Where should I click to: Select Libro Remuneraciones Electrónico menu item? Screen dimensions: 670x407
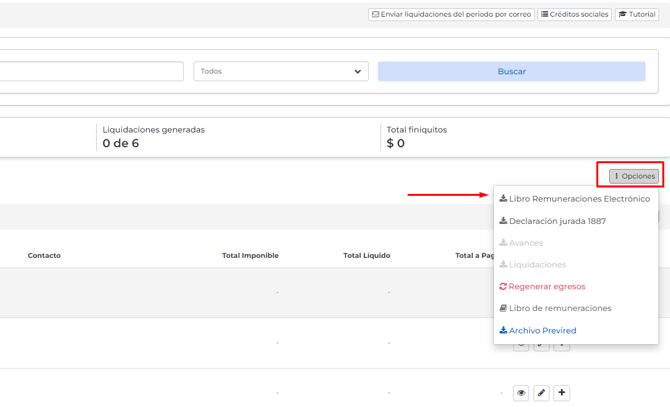(x=575, y=199)
